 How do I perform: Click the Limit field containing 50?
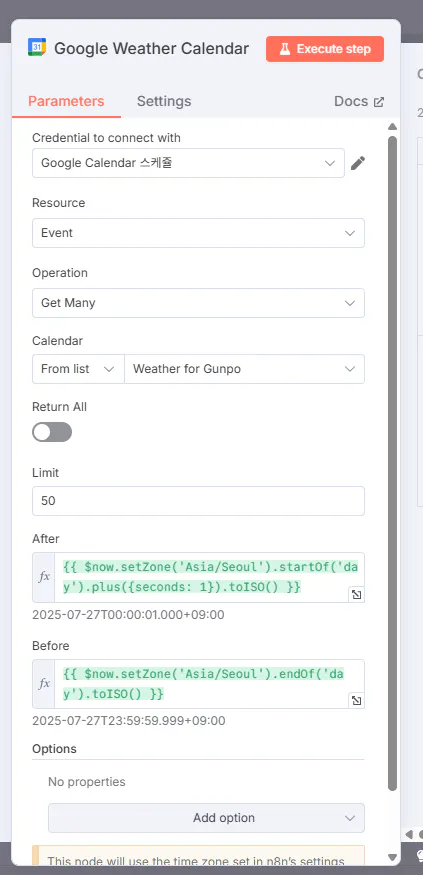pos(198,501)
